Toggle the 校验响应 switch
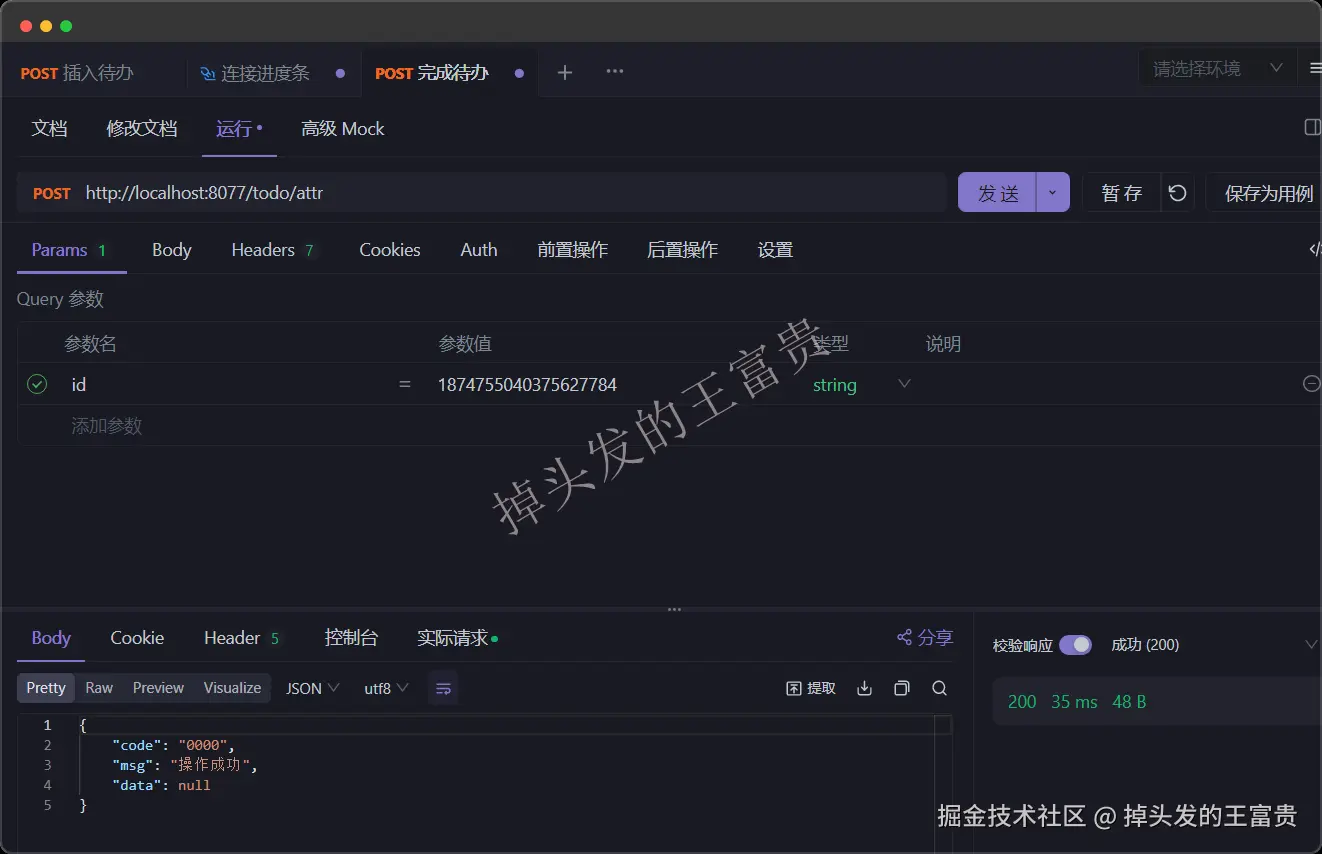The image size is (1322, 854). pyautogui.click(x=1075, y=645)
